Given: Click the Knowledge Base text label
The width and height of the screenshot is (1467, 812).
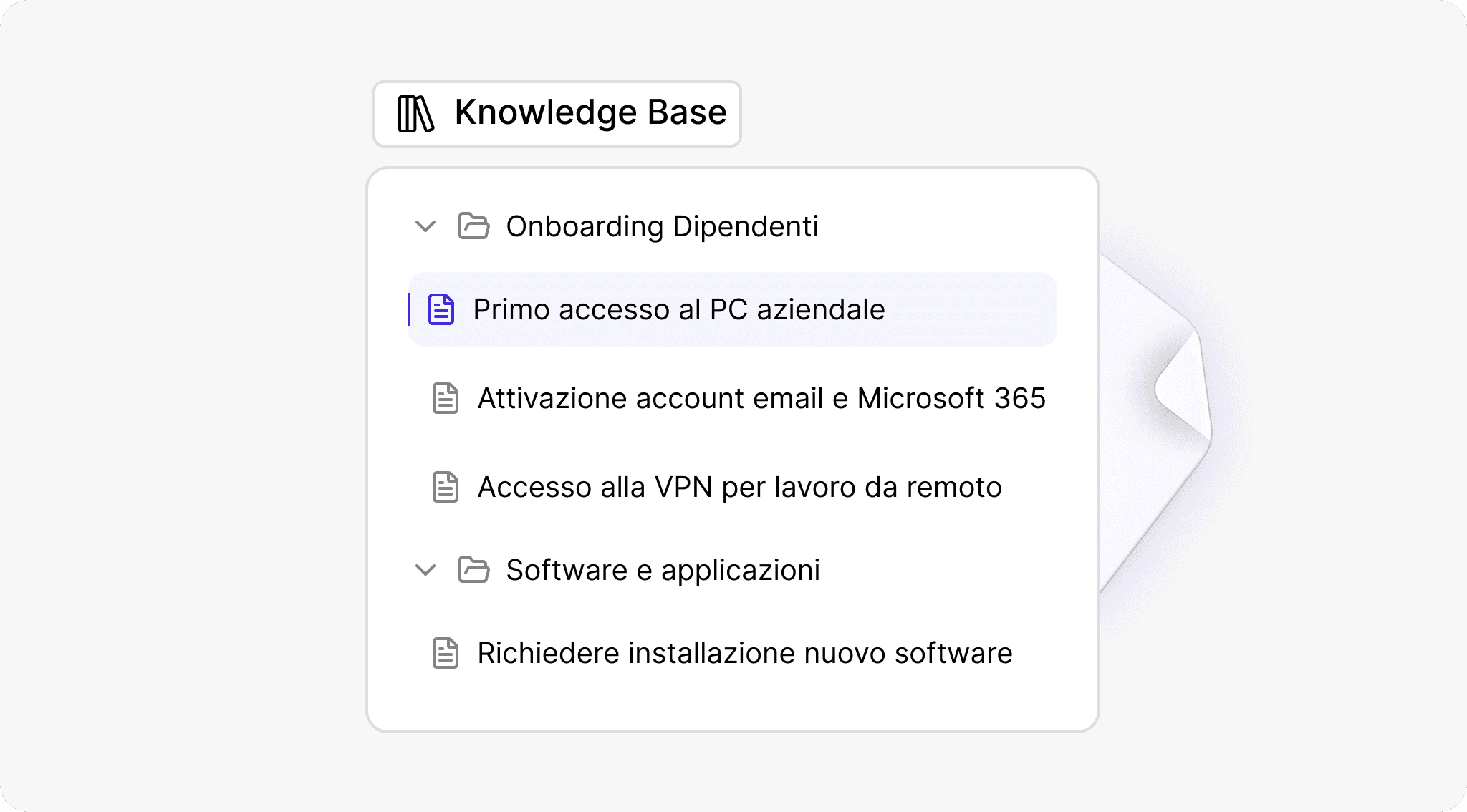Looking at the screenshot, I should [590, 112].
